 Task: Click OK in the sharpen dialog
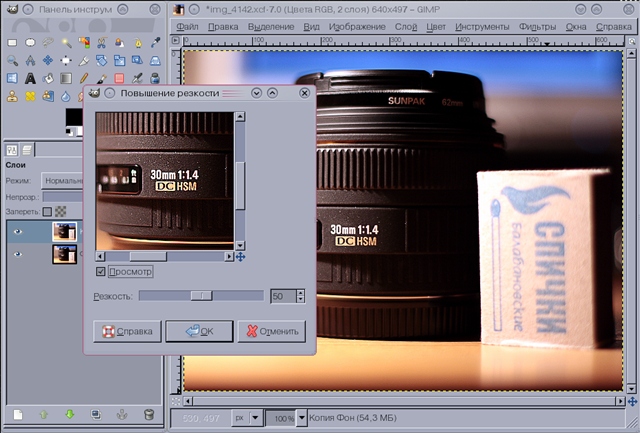click(x=199, y=331)
